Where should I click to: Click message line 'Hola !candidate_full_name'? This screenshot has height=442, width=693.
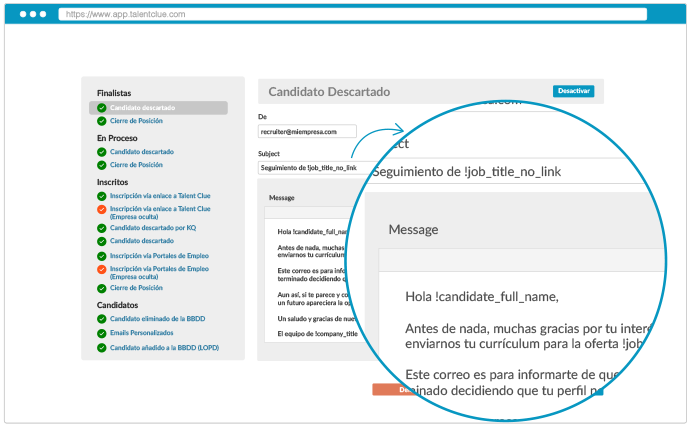tap(312, 232)
